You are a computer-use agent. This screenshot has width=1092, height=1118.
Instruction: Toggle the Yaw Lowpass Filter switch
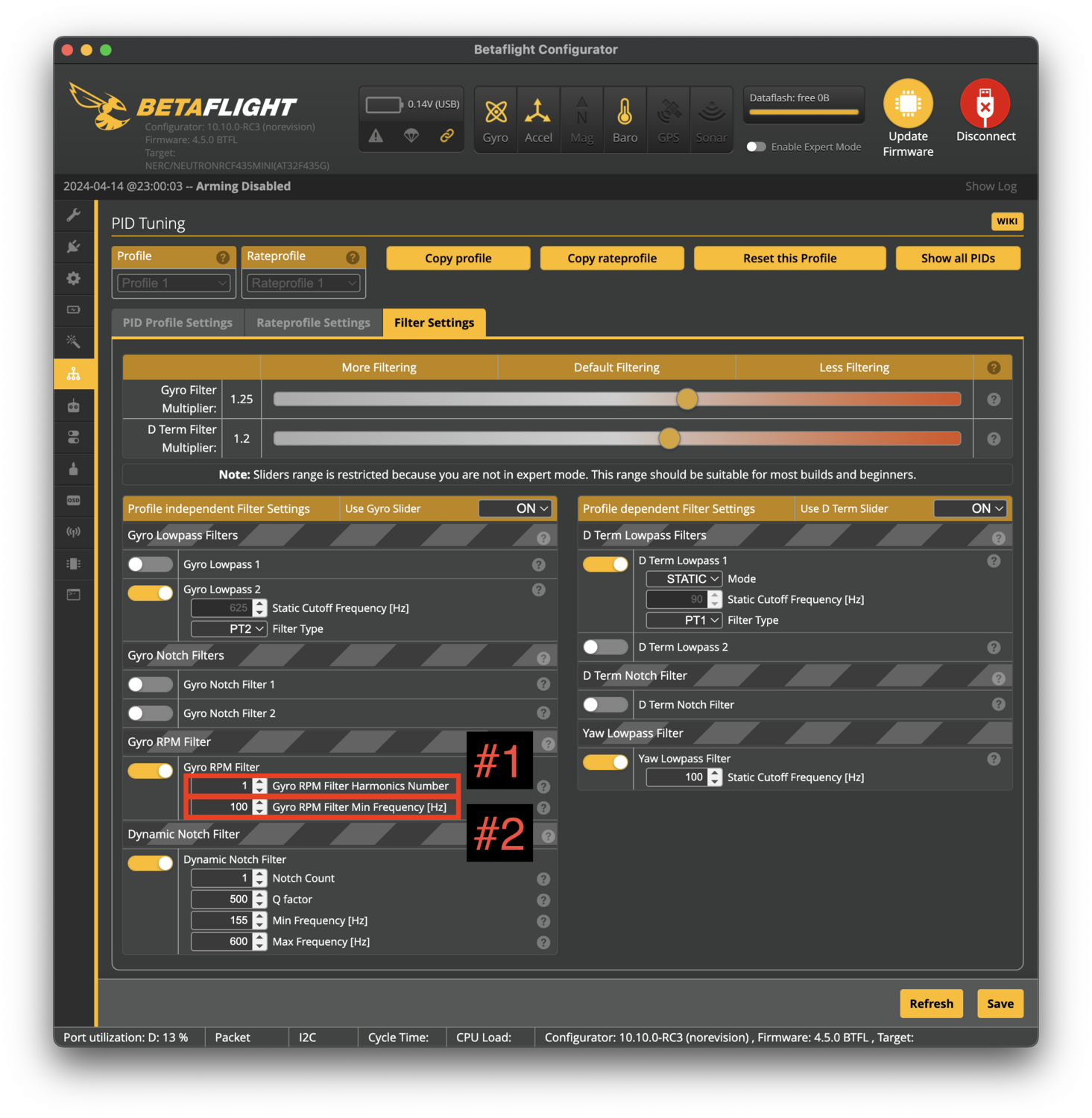coord(605,762)
